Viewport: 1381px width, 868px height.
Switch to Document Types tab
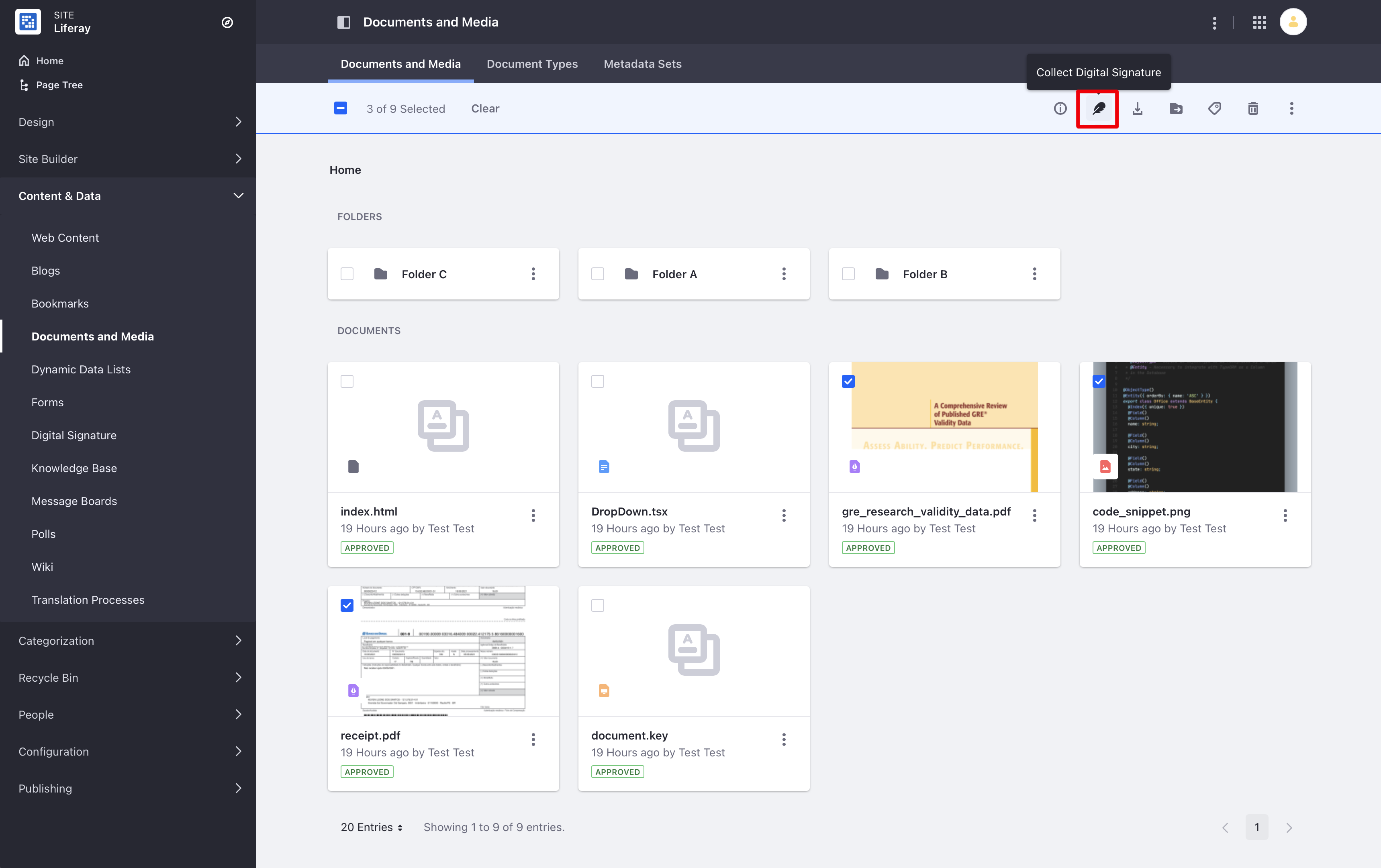click(x=532, y=63)
